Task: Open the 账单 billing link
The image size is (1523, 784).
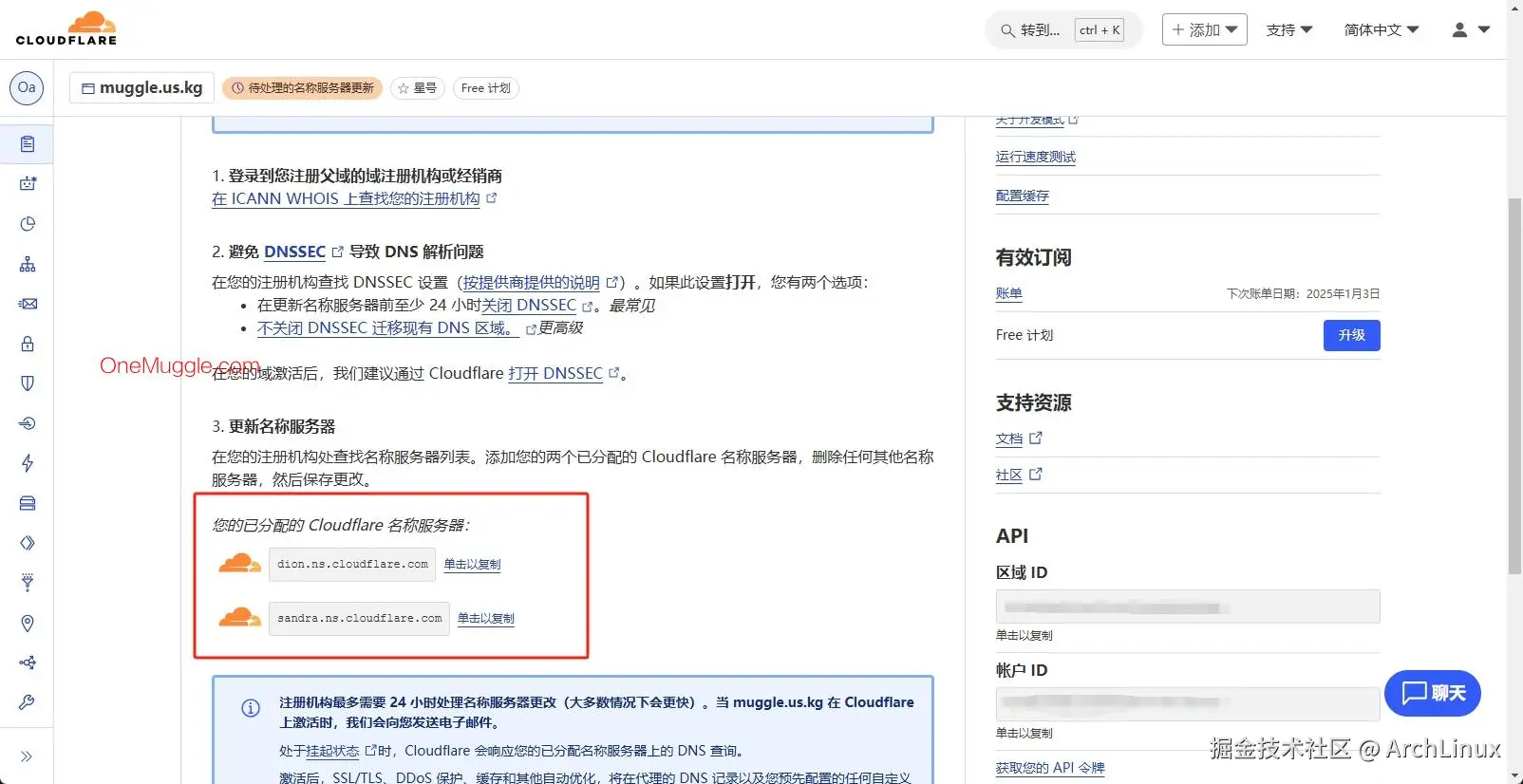Action: [x=1009, y=293]
